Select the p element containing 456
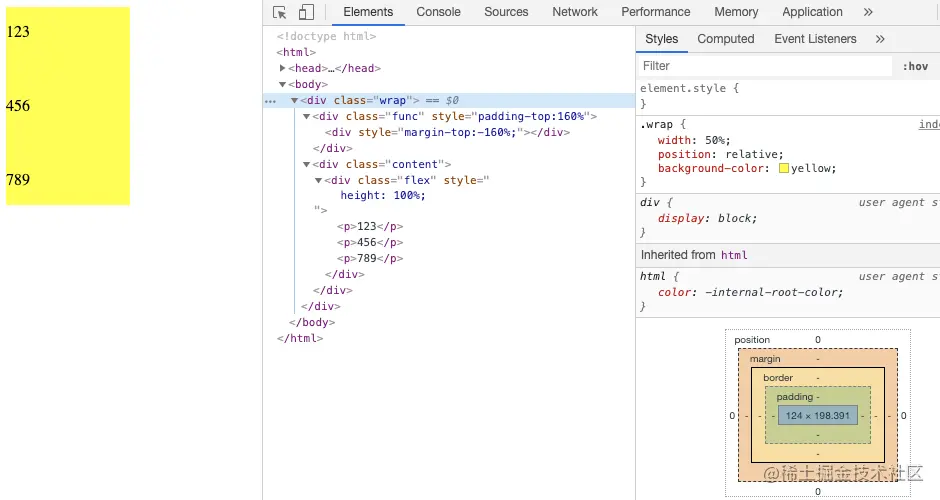 coord(370,243)
